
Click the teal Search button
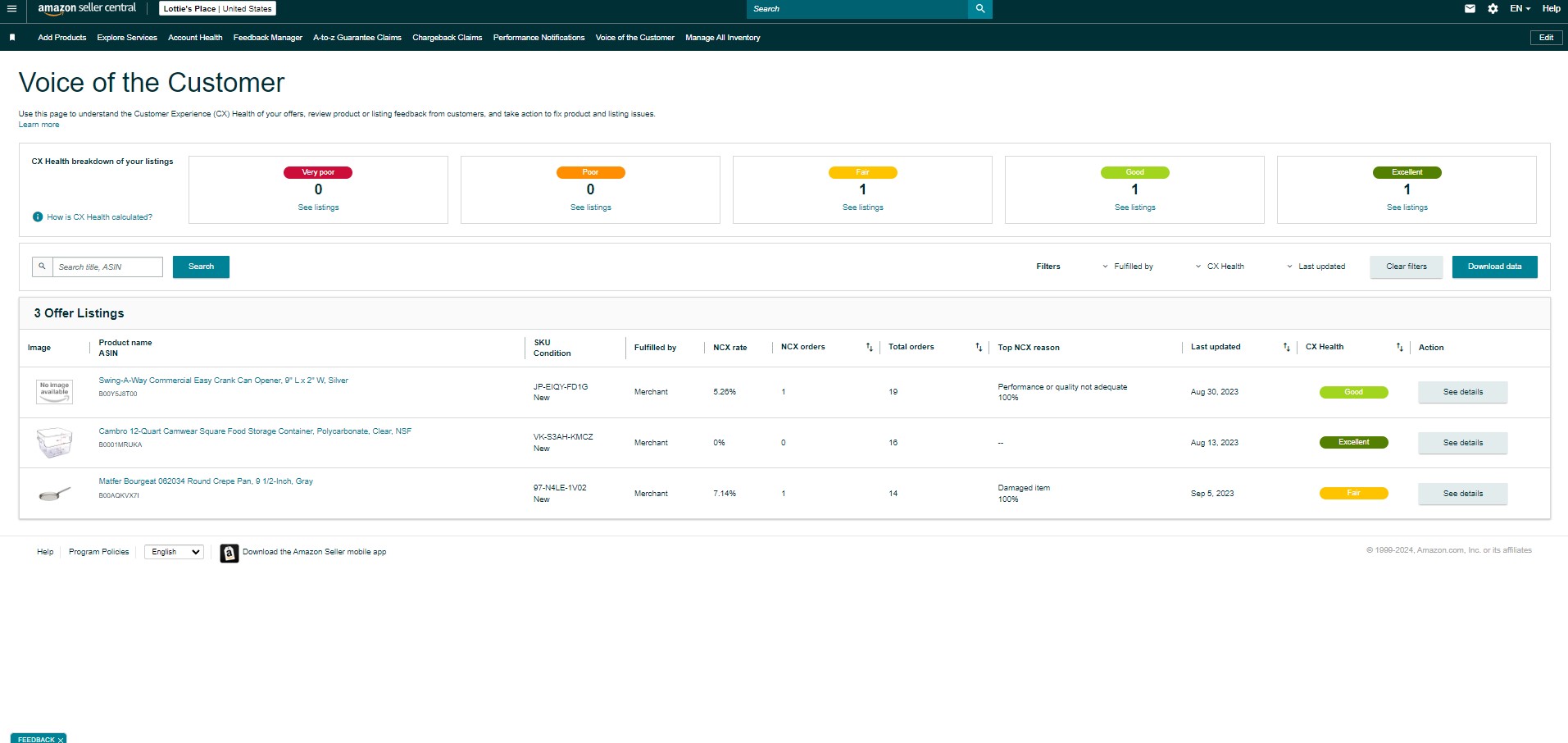click(201, 267)
